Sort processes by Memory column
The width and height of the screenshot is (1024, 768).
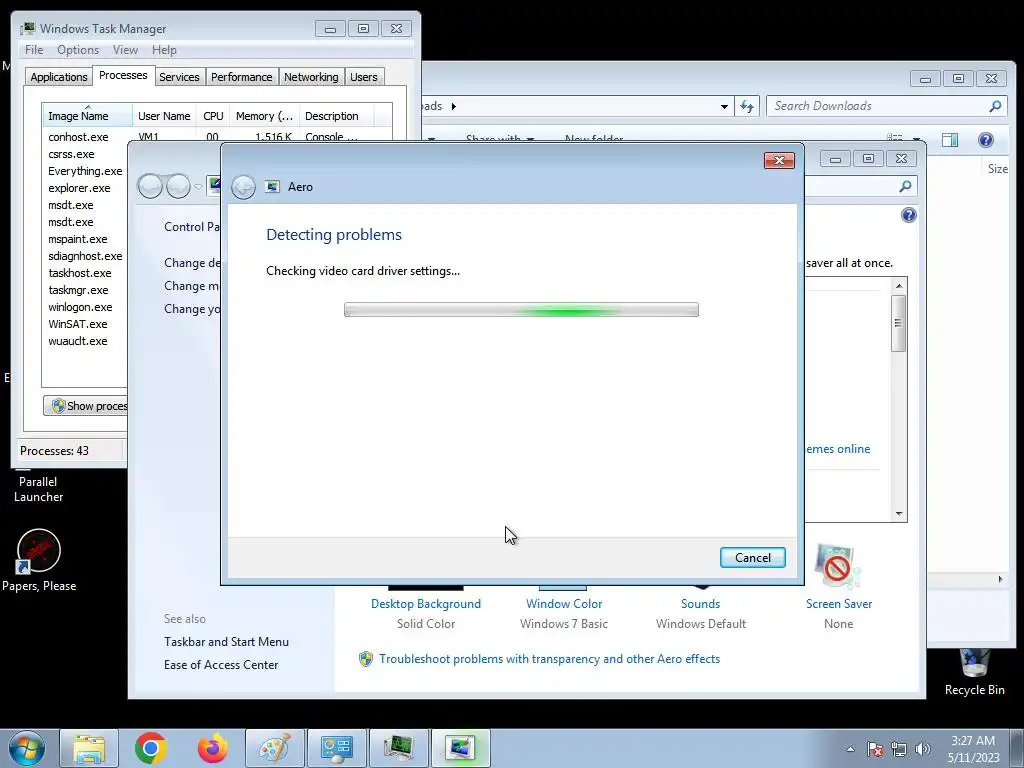coord(264,116)
